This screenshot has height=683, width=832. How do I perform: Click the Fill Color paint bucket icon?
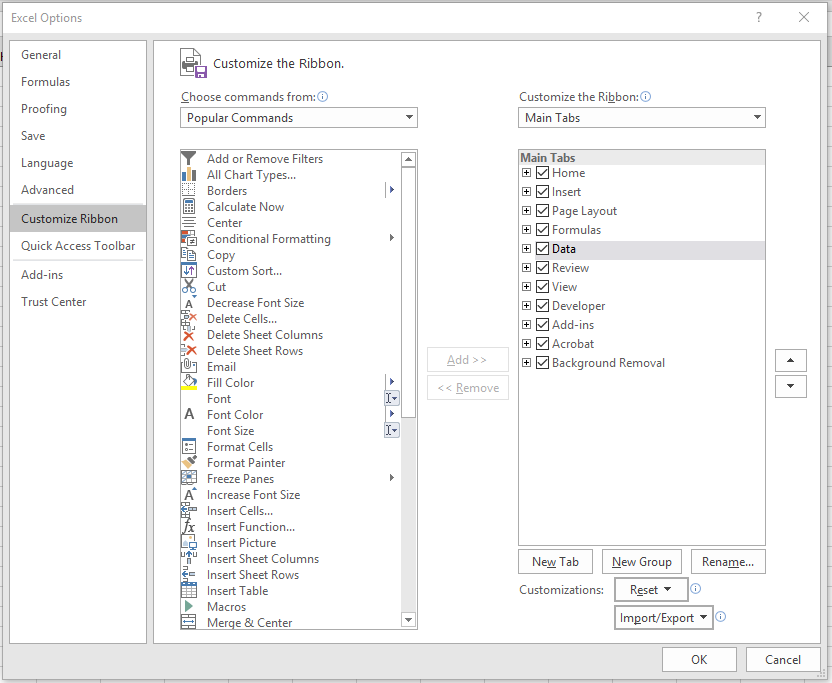pos(189,383)
